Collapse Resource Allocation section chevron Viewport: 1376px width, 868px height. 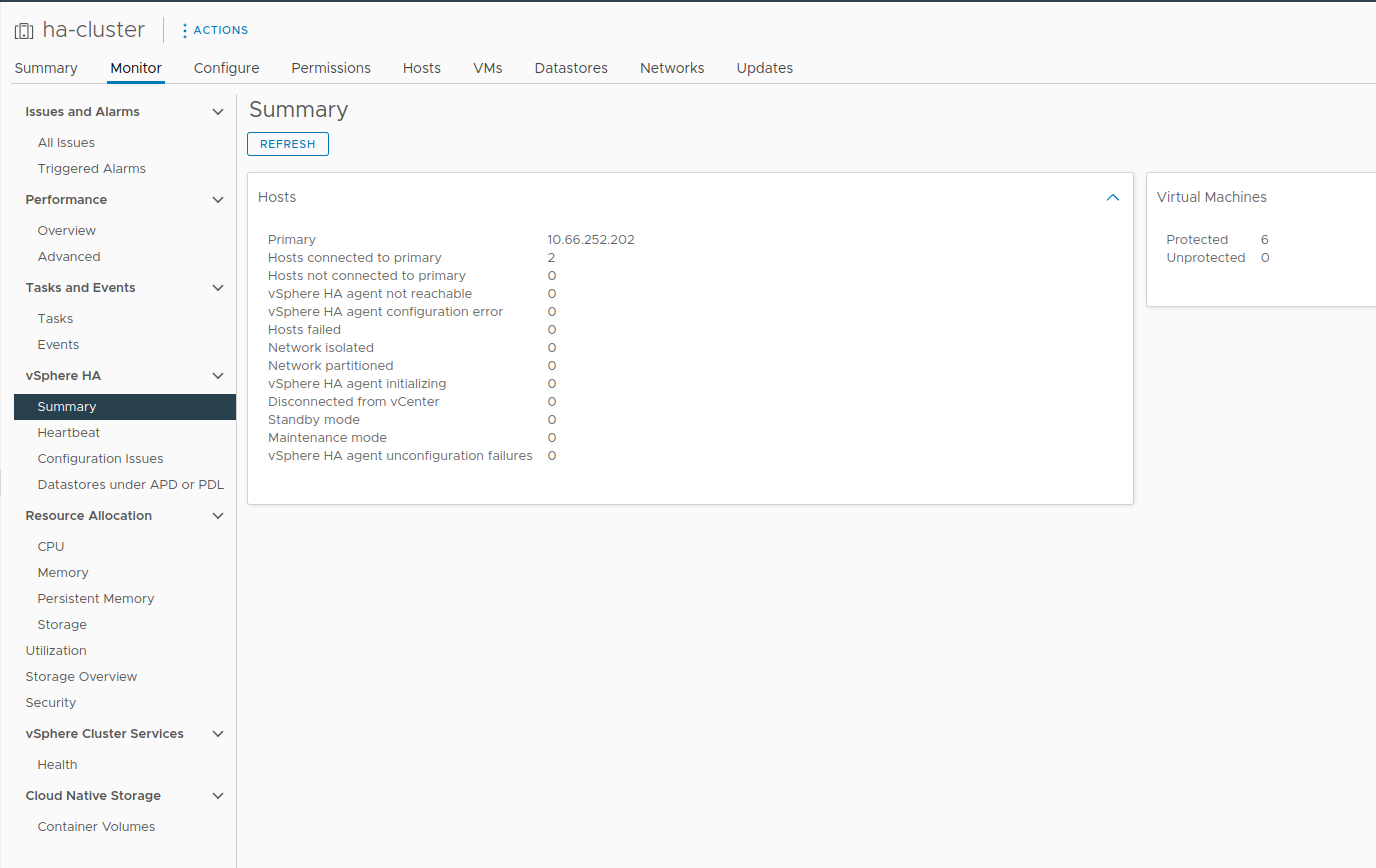click(218, 516)
